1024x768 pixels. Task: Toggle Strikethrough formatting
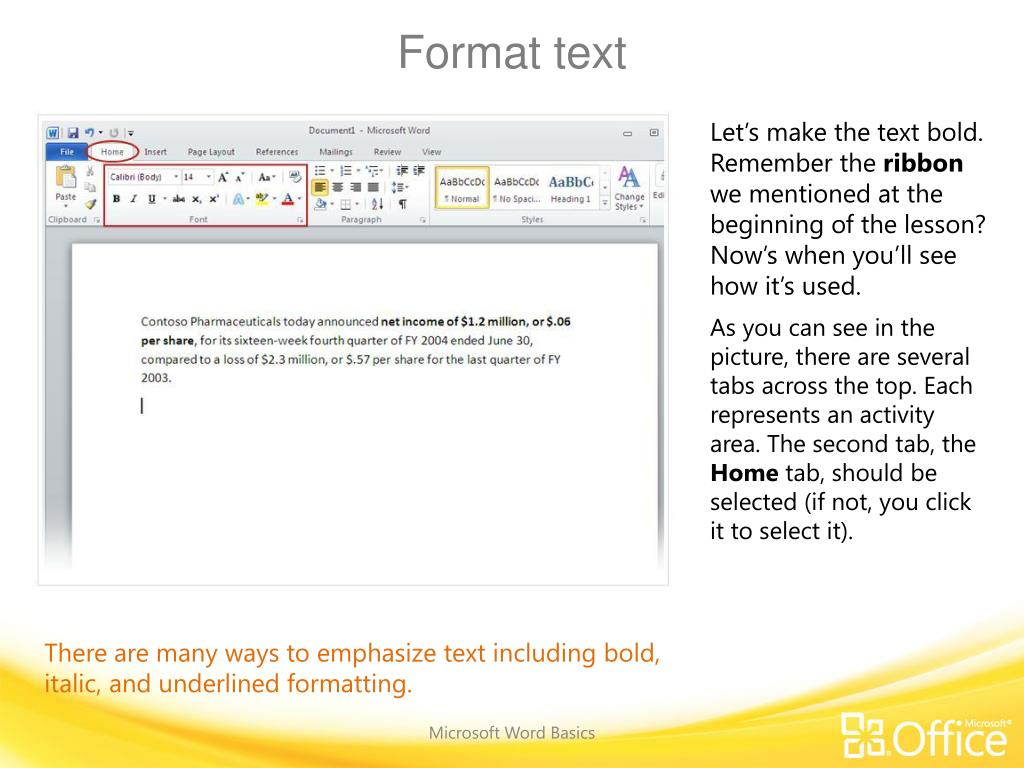[x=178, y=199]
